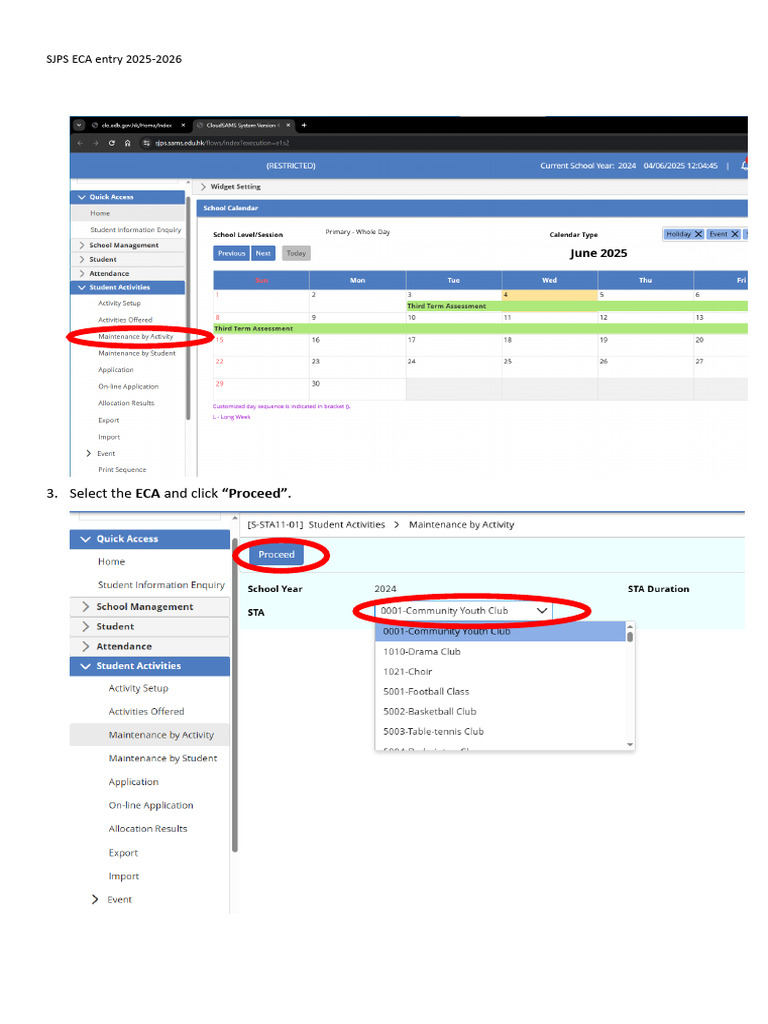The image size is (768, 1024).
Task: Click the first Third Term Assessment bar starting Tuesday 3
Action: (577, 306)
